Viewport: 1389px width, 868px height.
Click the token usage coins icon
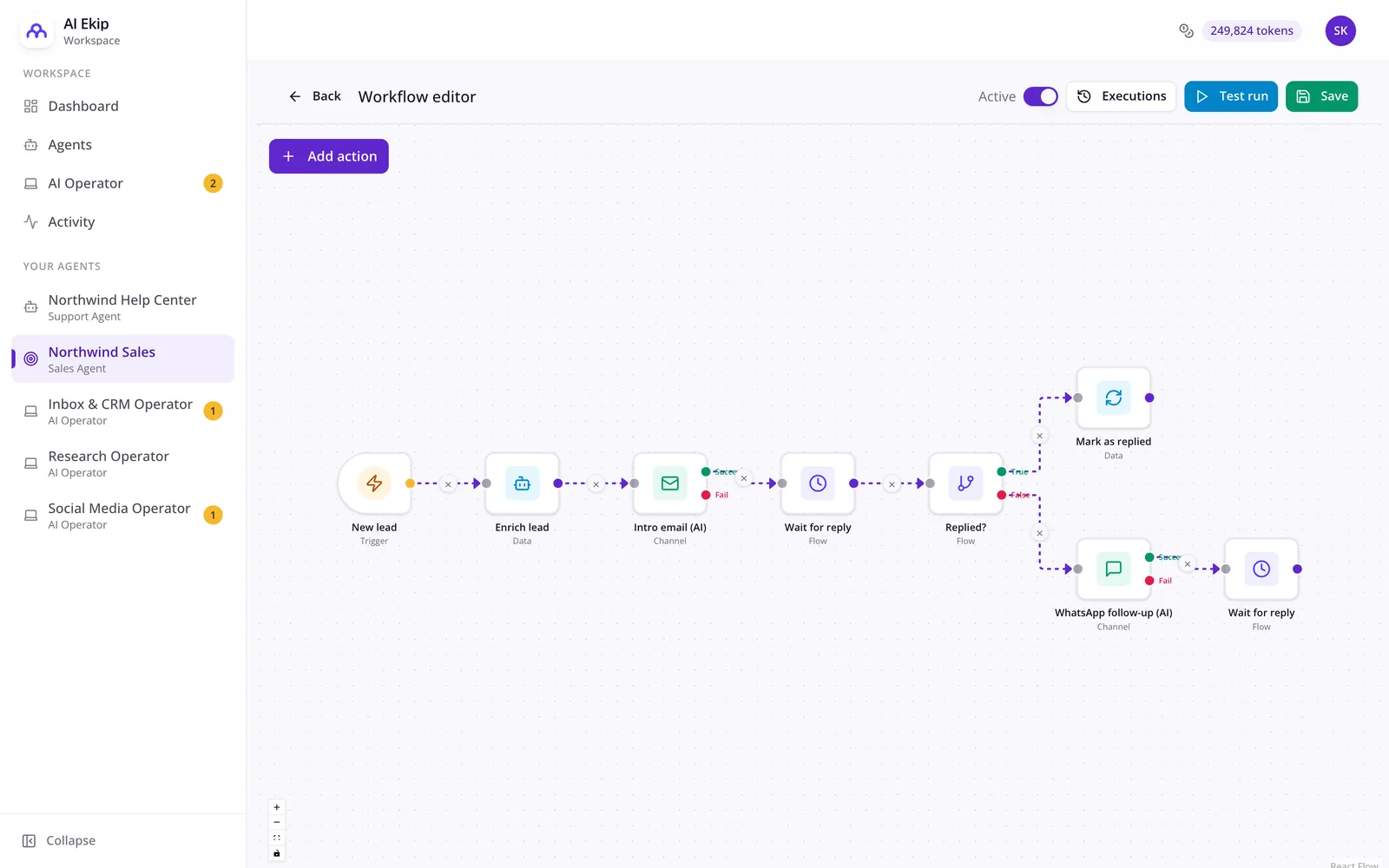click(x=1186, y=30)
